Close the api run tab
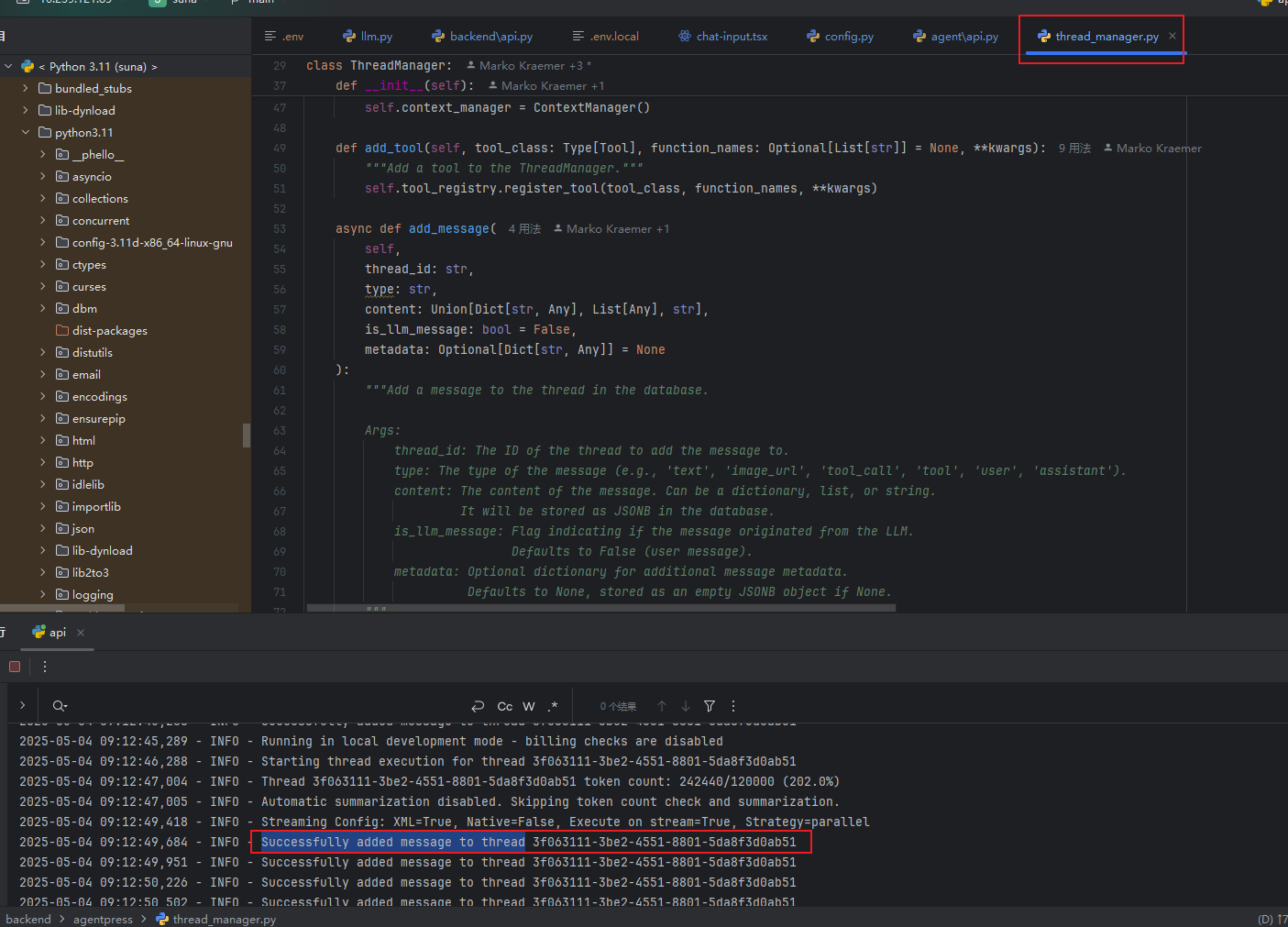Viewport: 1288px width, 927px height. tap(81, 633)
